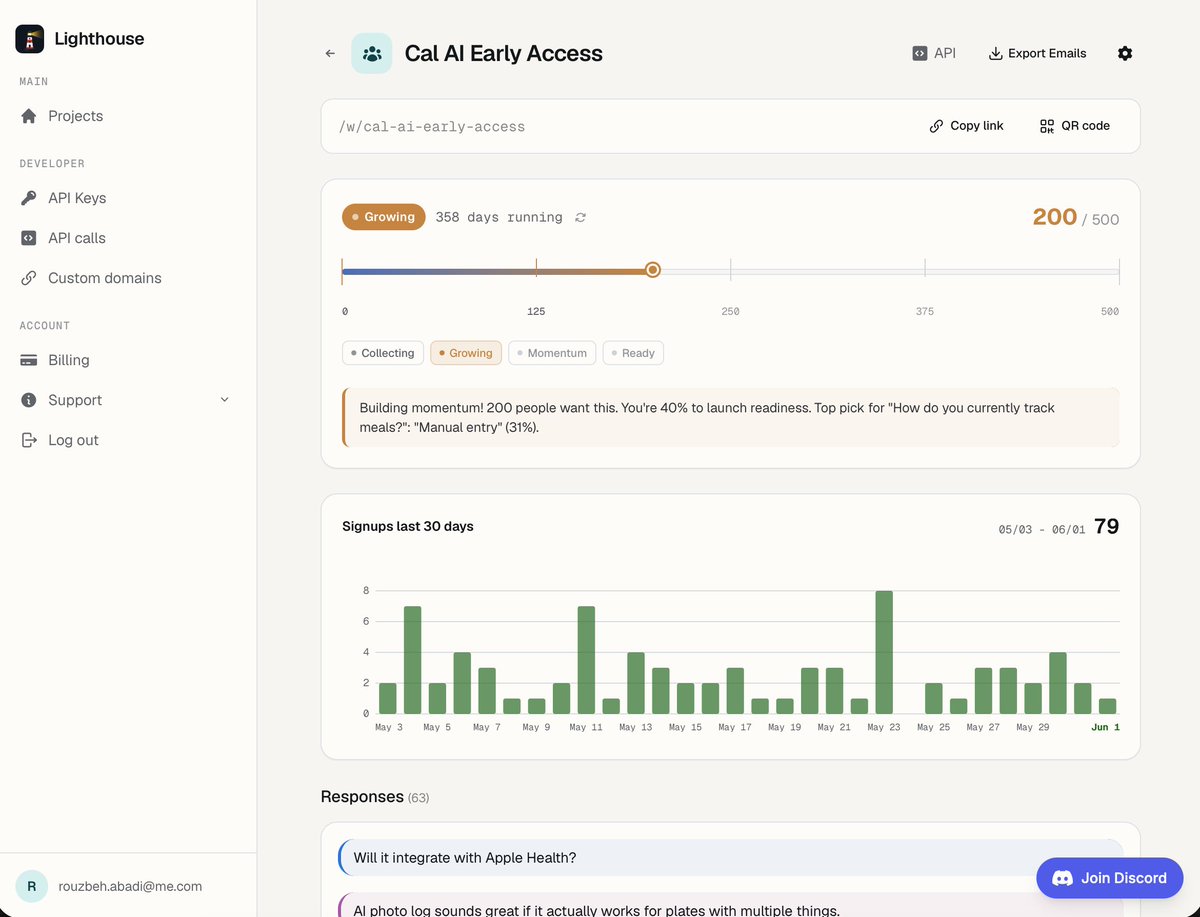Open project settings gear
The height and width of the screenshot is (917, 1200).
point(1125,53)
